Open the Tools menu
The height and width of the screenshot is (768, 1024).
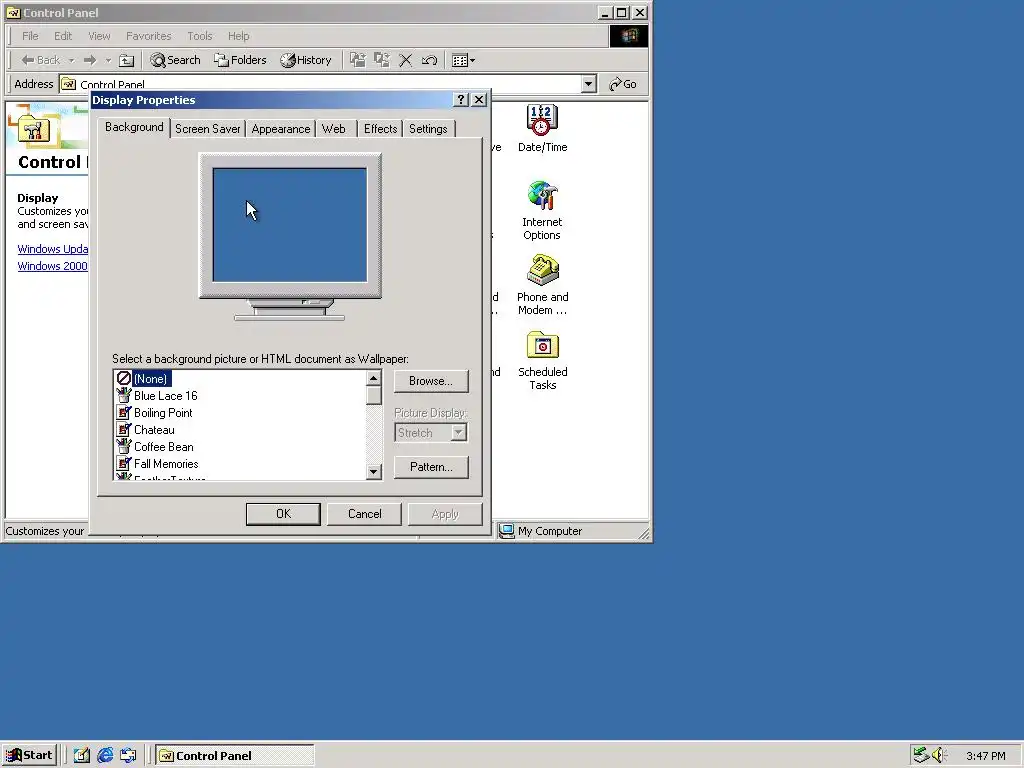pyautogui.click(x=199, y=36)
